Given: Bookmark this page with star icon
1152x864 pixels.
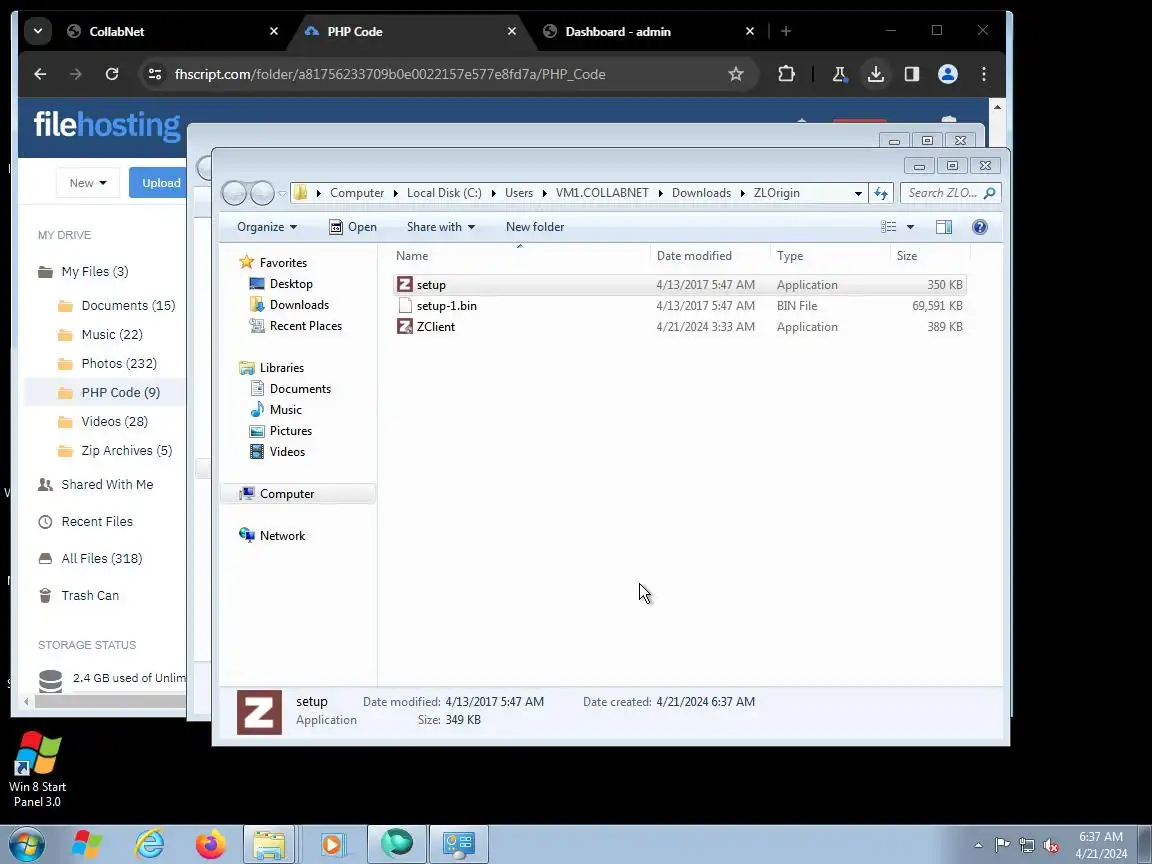Looking at the screenshot, I should (735, 73).
